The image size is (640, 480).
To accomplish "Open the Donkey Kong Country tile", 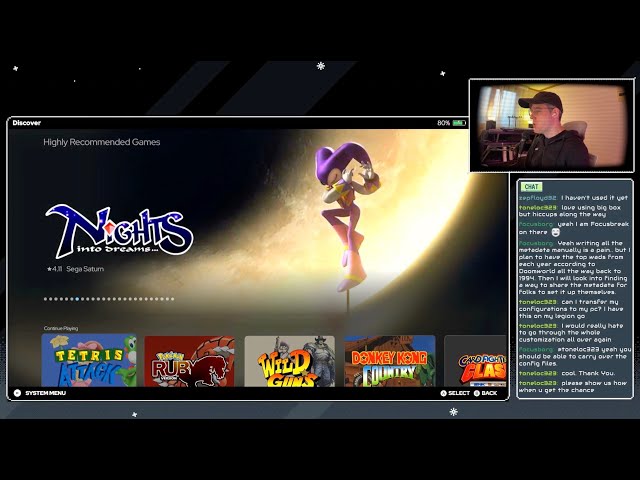I will [389, 361].
